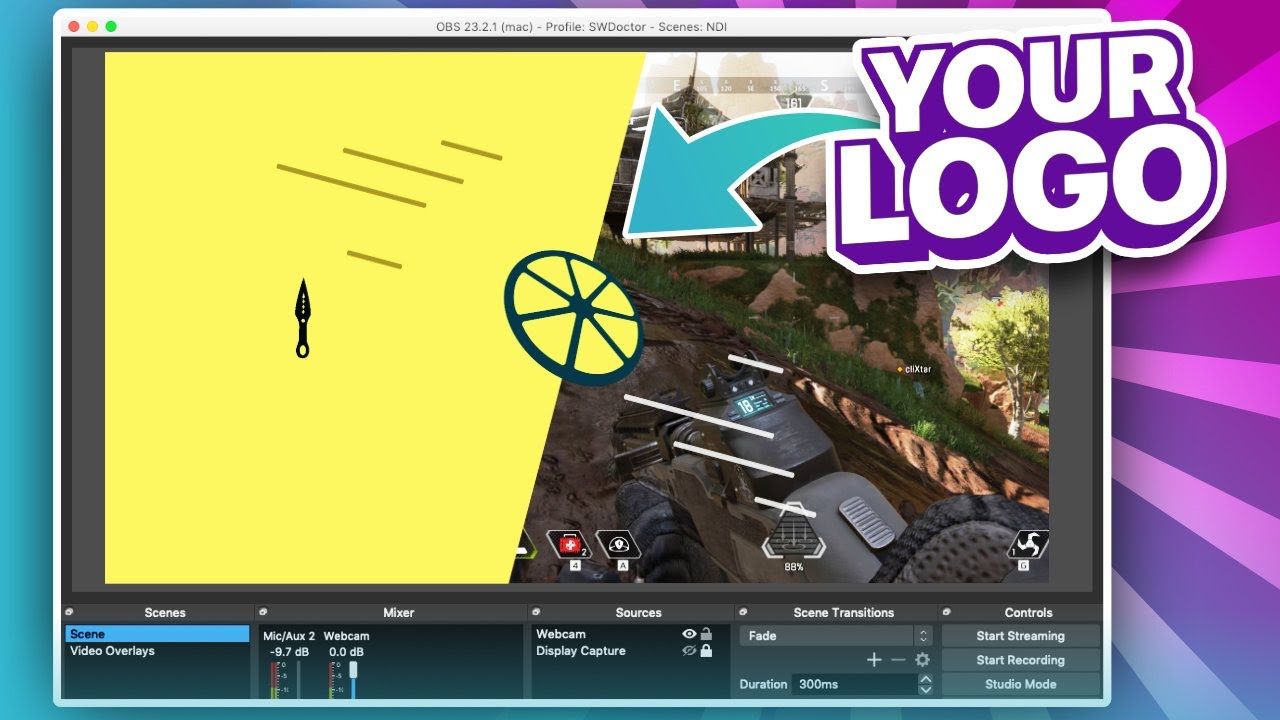Screen dimensions: 1280x720
Task: Select the Scene item in Scenes list
Action: click(157, 634)
